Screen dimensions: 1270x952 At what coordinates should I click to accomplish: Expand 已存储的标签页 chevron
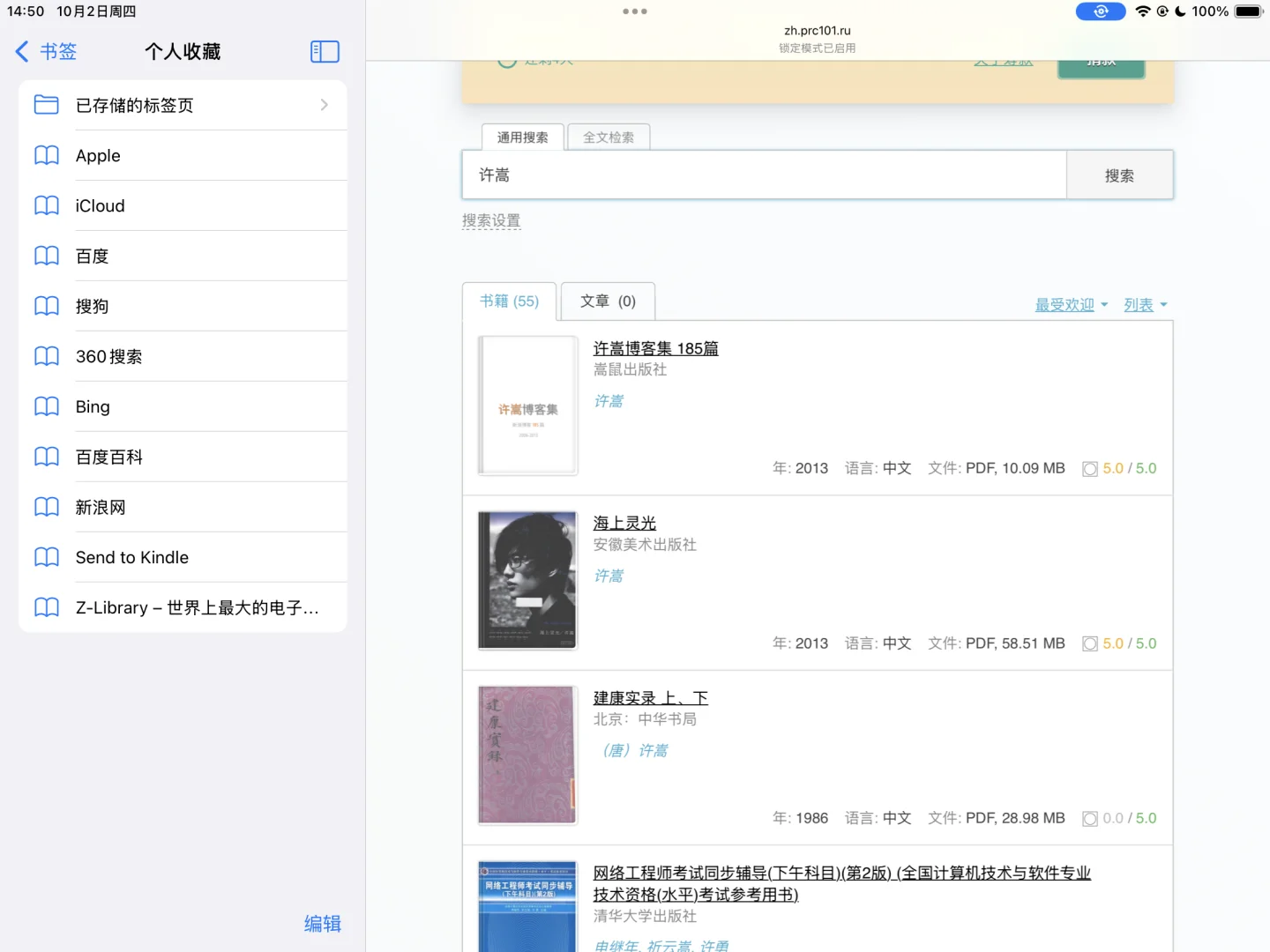tap(324, 105)
